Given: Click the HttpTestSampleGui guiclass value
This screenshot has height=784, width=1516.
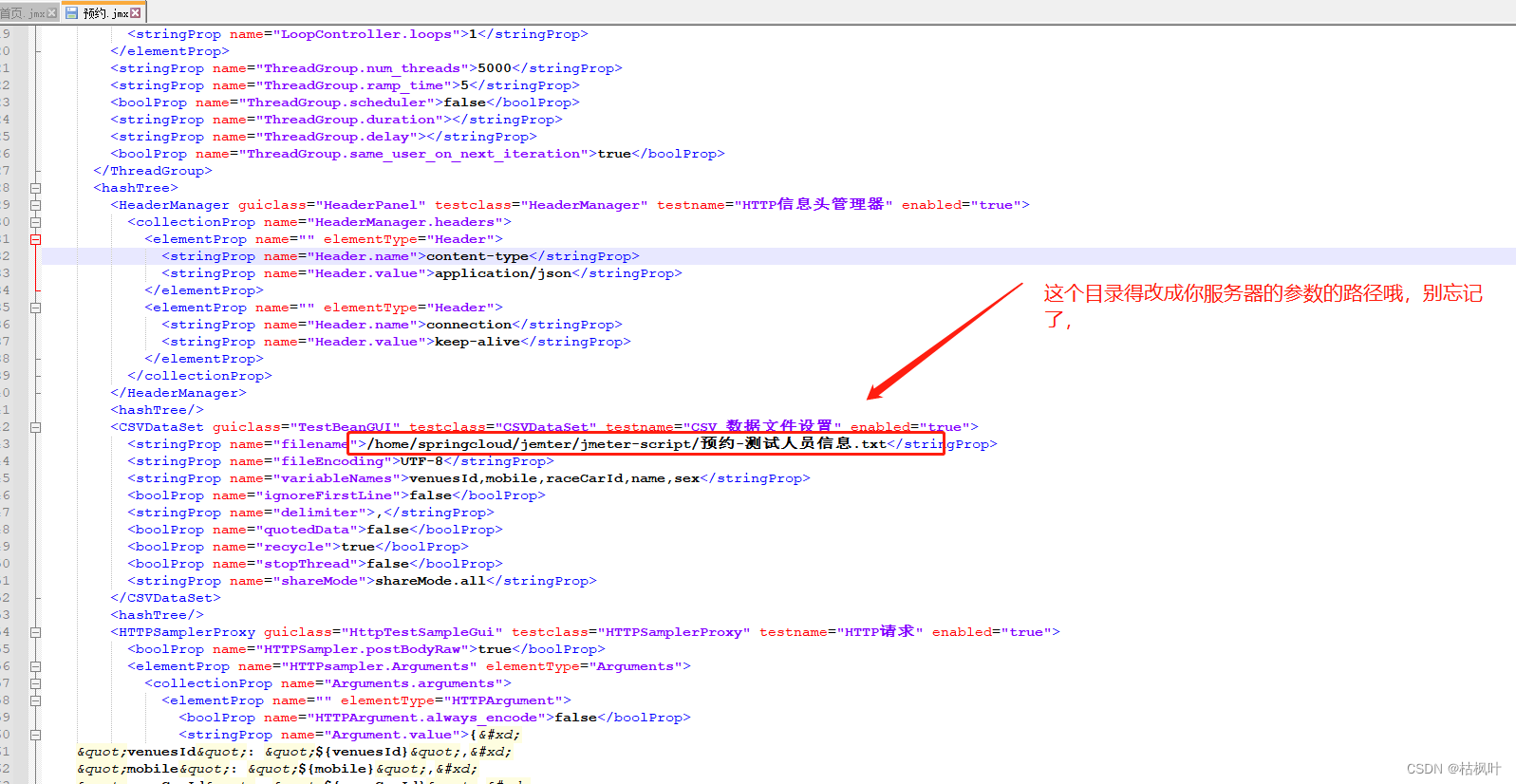Looking at the screenshot, I should 421,632.
